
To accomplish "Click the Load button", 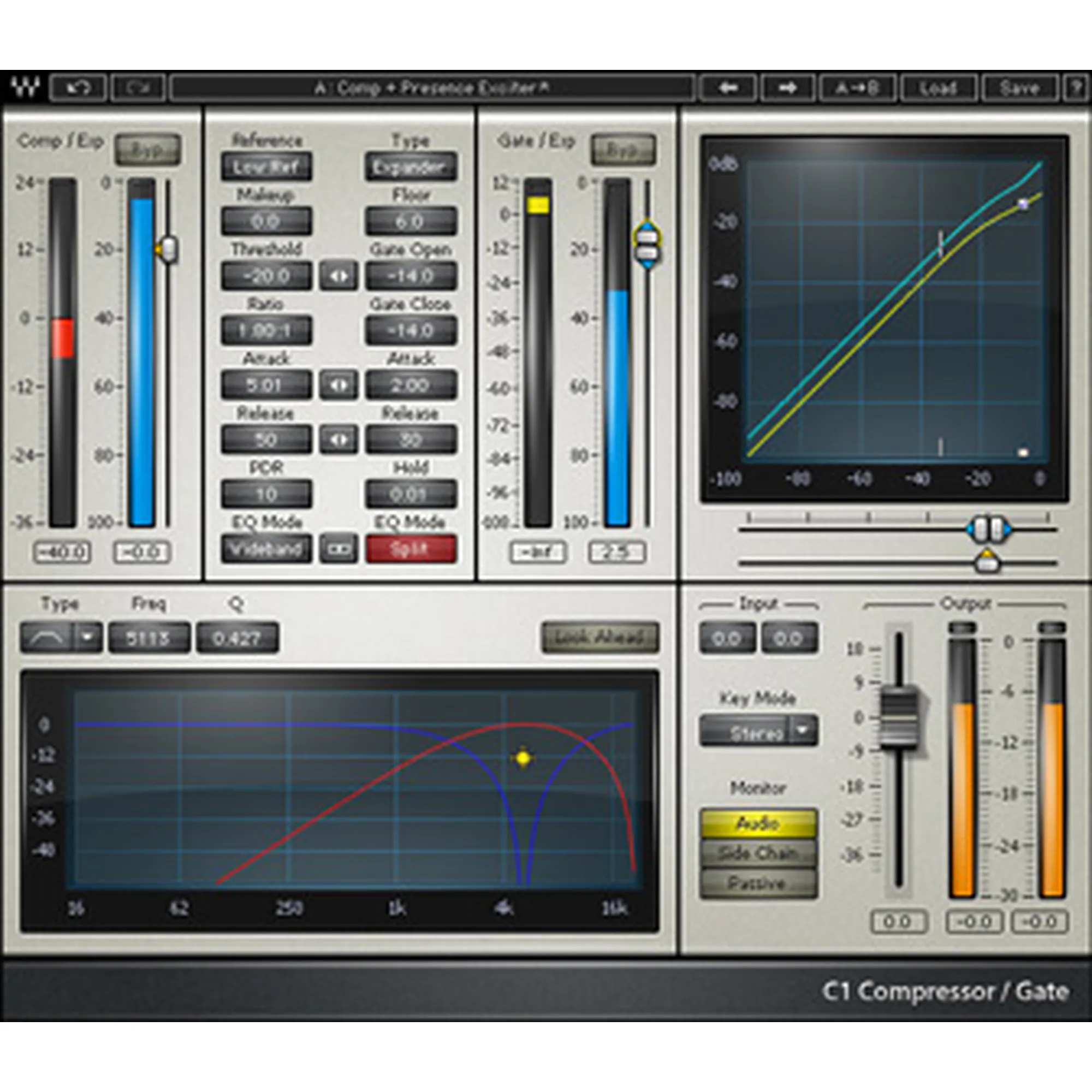I will click(x=937, y=88).
